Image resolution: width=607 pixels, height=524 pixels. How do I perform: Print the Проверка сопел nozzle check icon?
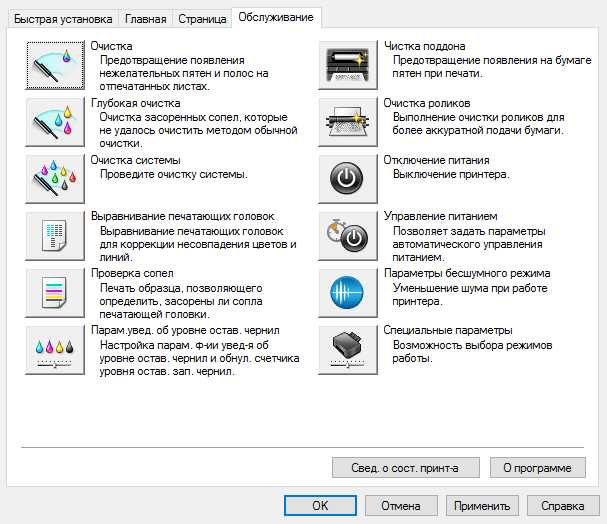pyautogui.click(x=55, y=293)
